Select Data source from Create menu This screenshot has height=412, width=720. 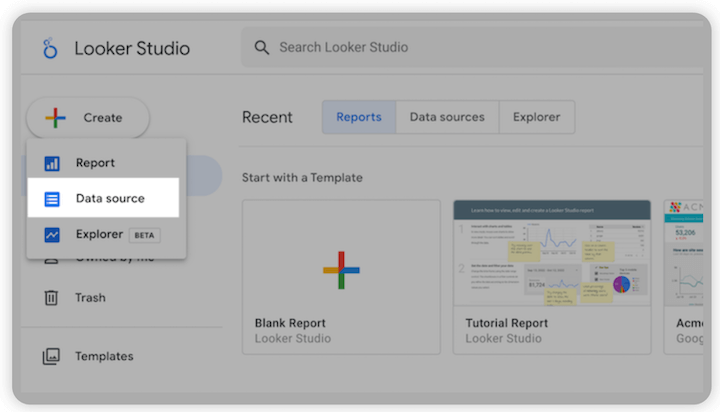pos(110,199)
